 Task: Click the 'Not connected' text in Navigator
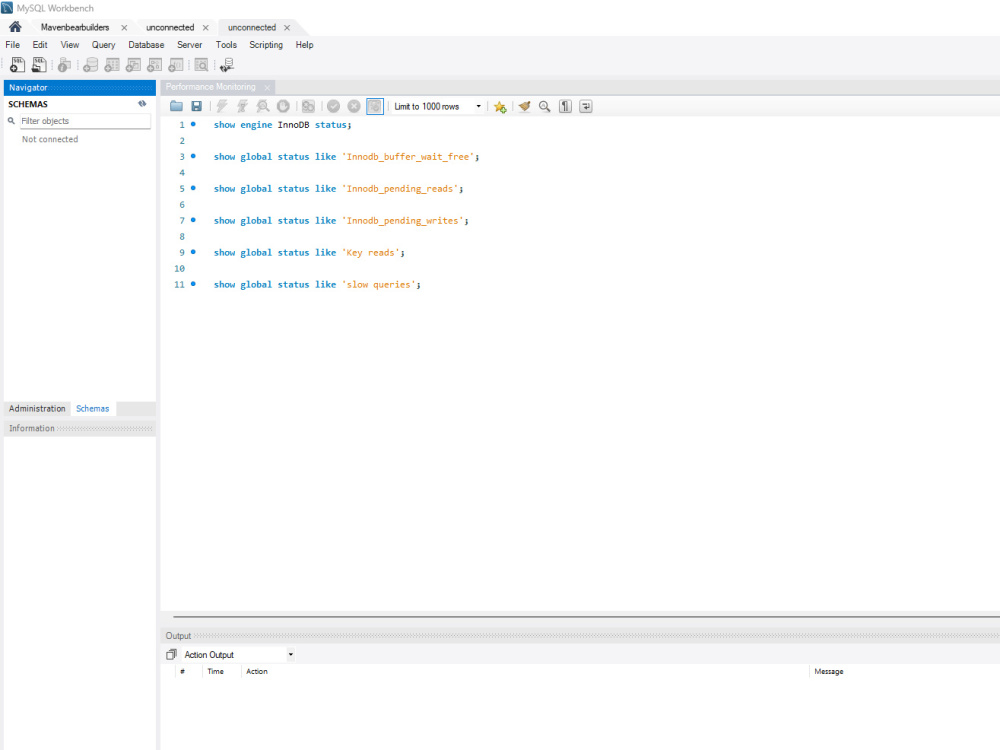50,139
